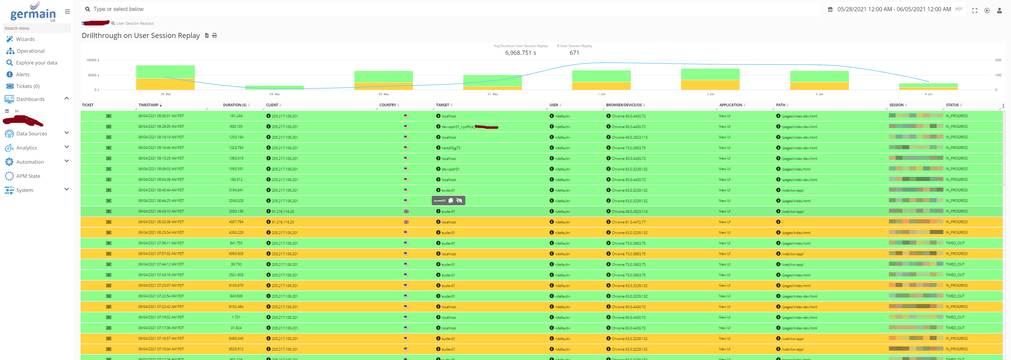Click the print icon beside dashboard title

215,35
